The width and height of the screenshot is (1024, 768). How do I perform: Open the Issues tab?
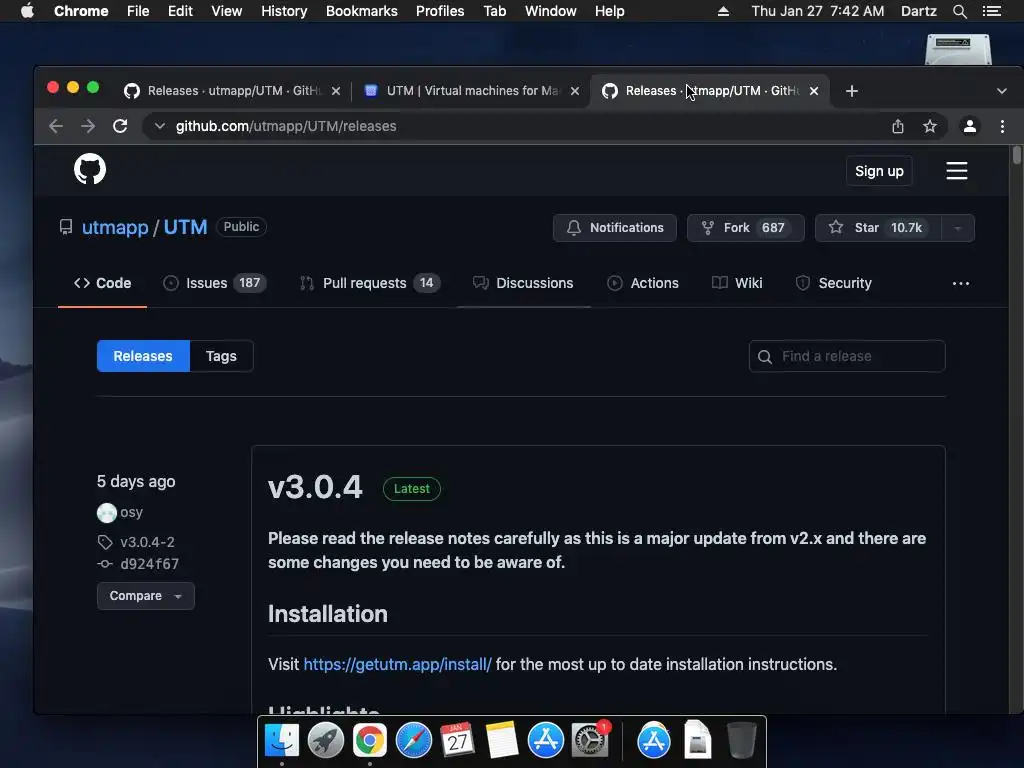coord(214,283)
